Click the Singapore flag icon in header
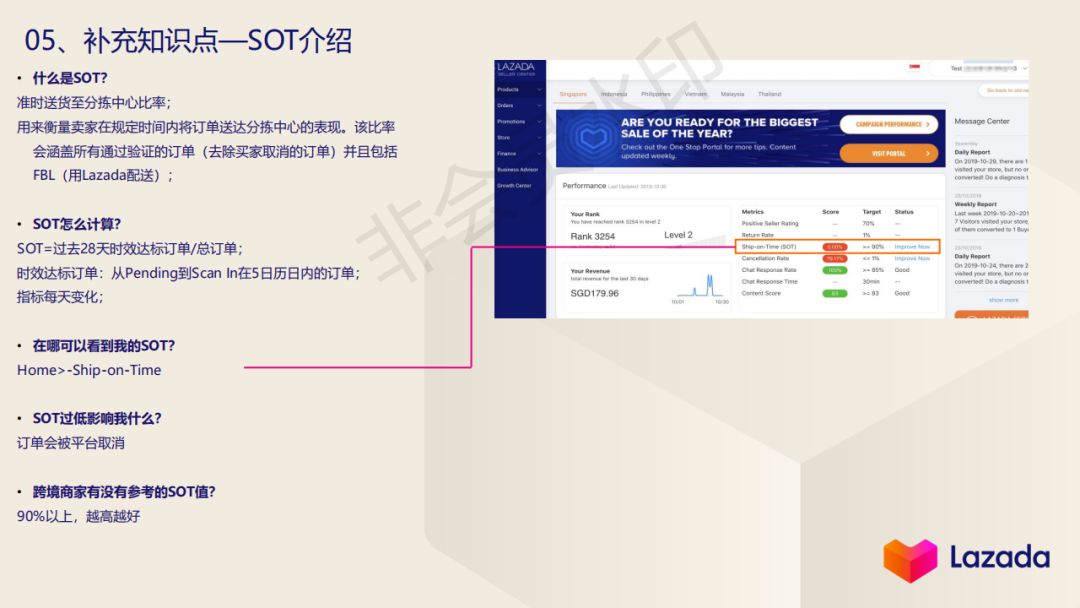The width and height of the screenshot is (1080, 608). pos(914,67)
